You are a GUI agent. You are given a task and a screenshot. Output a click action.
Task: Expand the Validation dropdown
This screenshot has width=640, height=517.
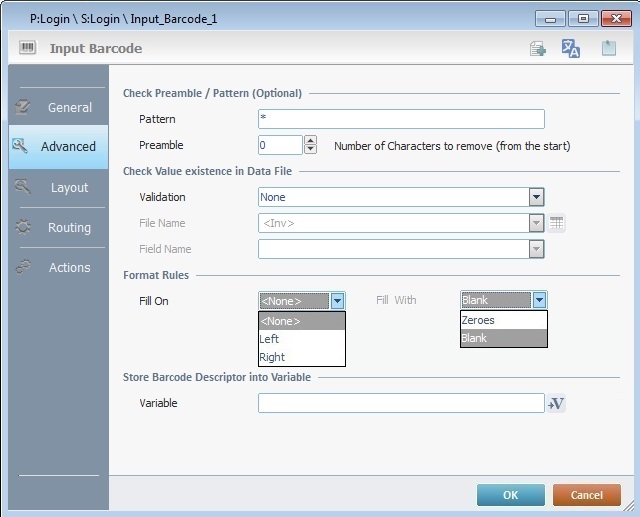pos(536,197)
